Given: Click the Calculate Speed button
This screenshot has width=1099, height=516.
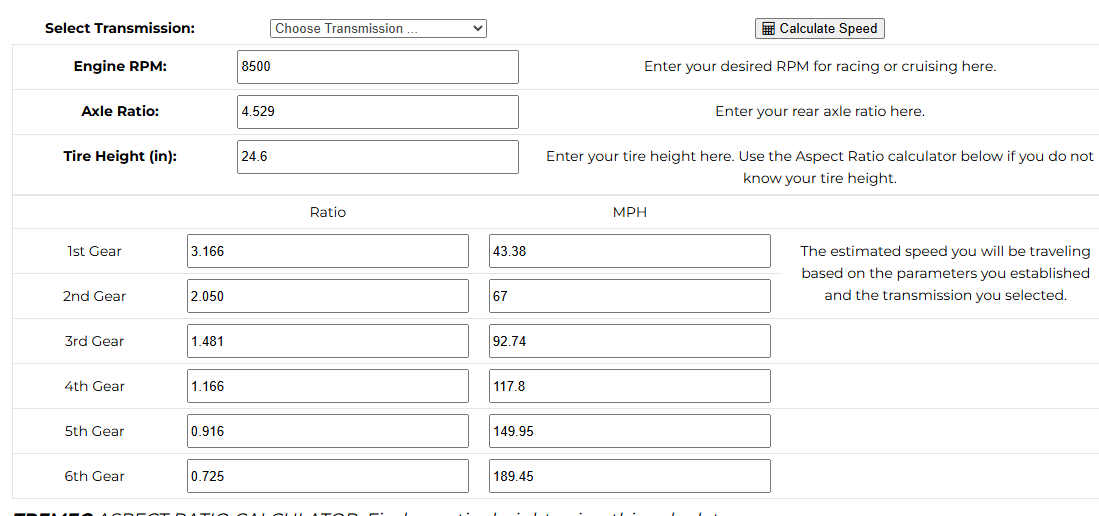Looking at the screenshot, I should pyautogui.click(x=819, y=29).
